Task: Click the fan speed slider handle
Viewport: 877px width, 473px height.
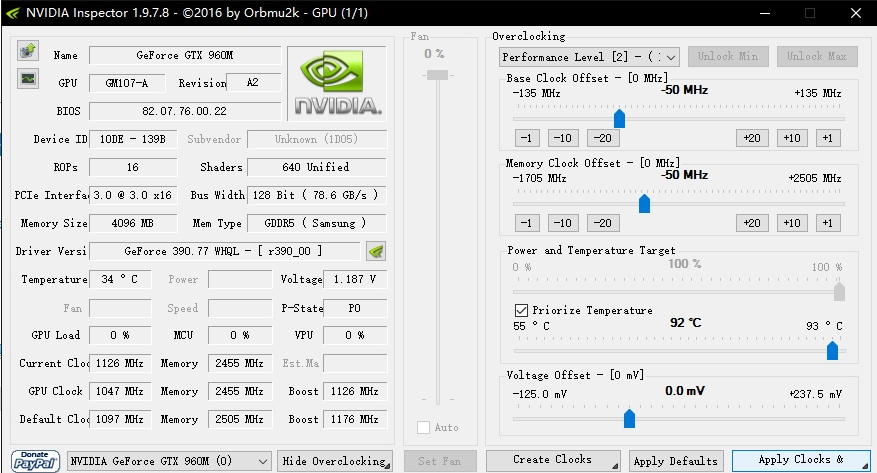Action: [x=437, y=75]
